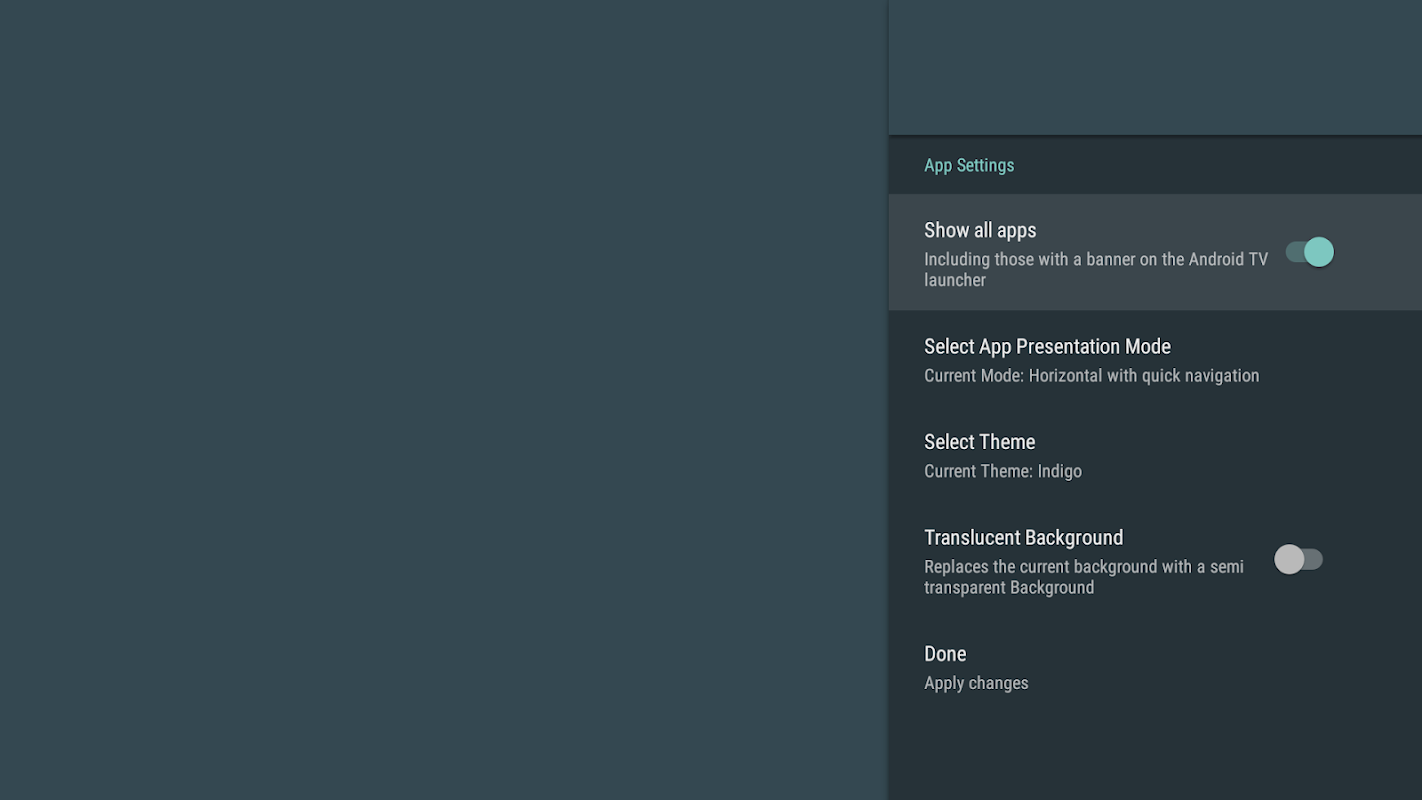
Task: Click Translucent Background label
Action: point(1023,538)
